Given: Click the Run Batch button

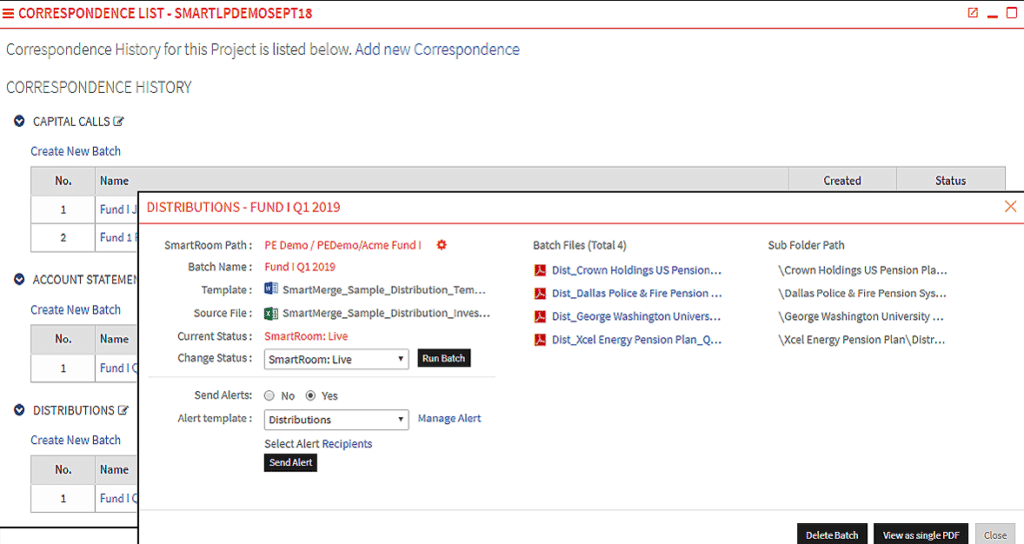Looking at the screenshot, I should tap(444, 358).
